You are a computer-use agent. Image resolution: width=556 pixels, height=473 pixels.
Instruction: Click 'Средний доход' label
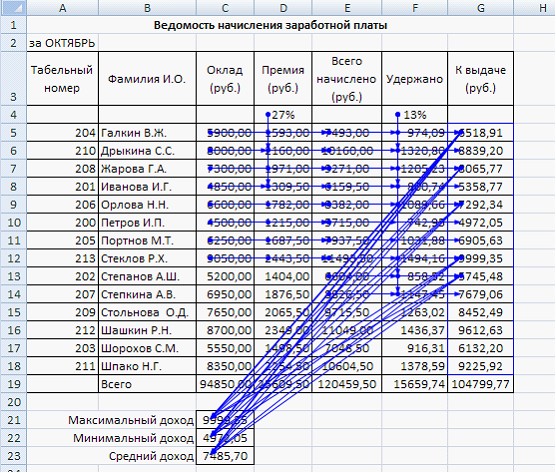pos(151,456)
